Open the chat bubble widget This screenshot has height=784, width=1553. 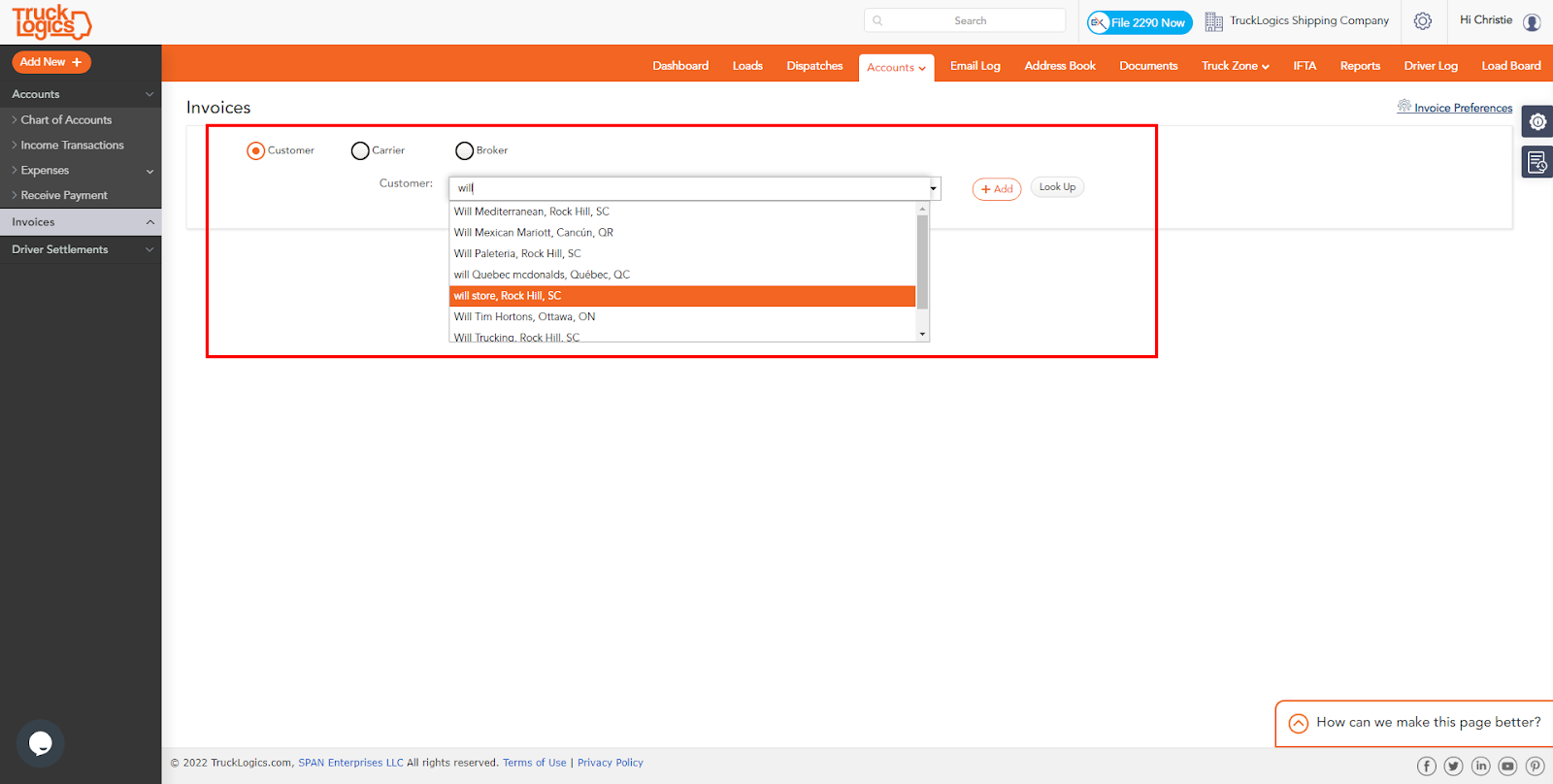(x=41, y=743)
